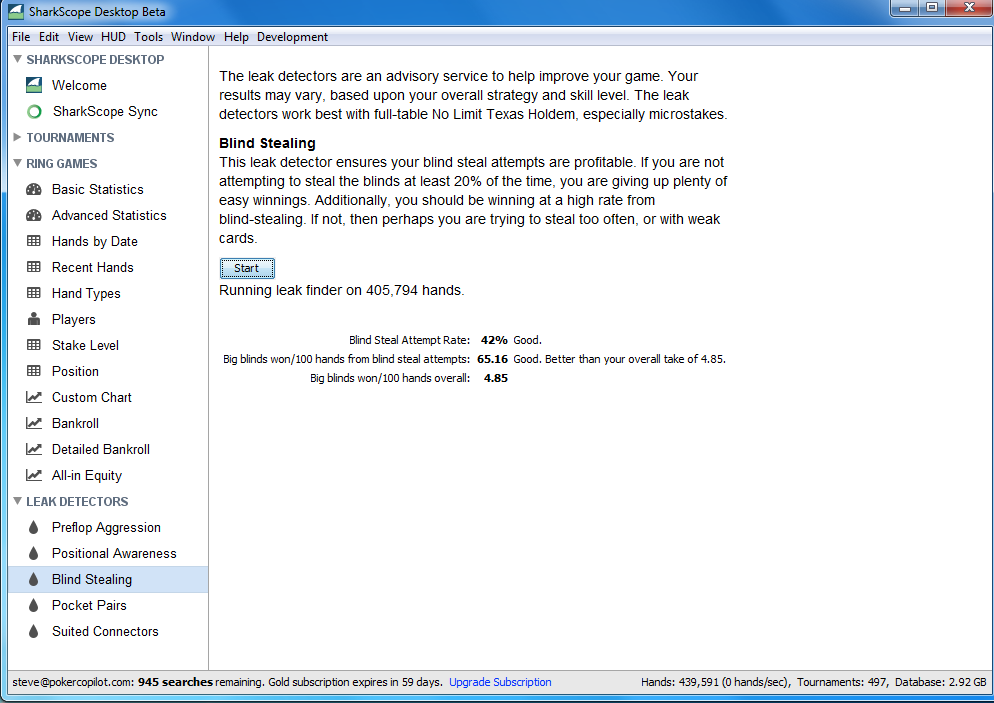Open the Edit menu
The width and height of the screenshot is (994, 703).
(x=49, y=37)
